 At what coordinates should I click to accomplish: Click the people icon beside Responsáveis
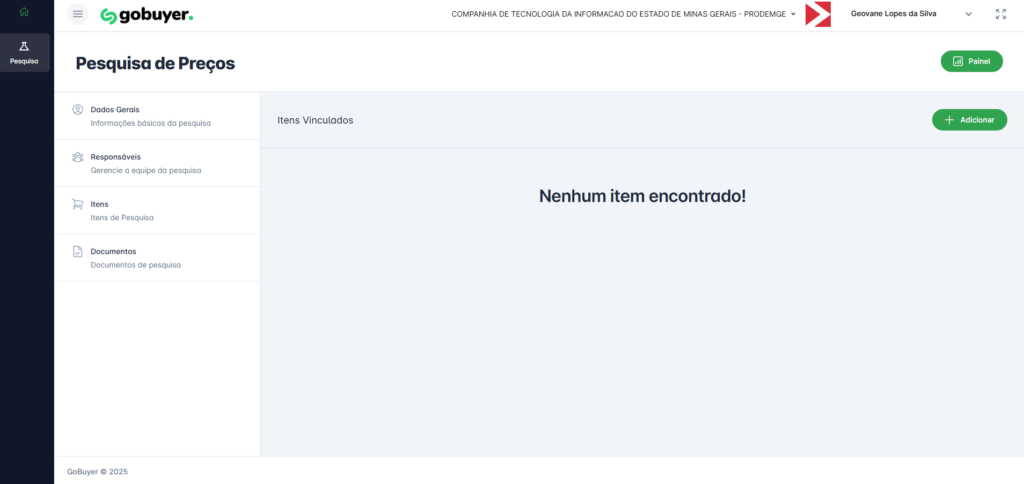pyautogui.click(x=78, y=157)
